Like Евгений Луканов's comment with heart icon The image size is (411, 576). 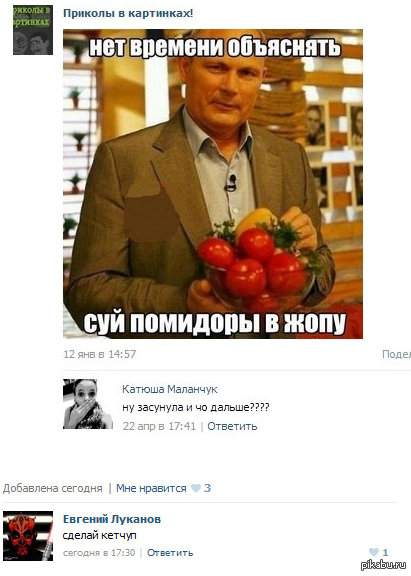(x=374, y=552)
